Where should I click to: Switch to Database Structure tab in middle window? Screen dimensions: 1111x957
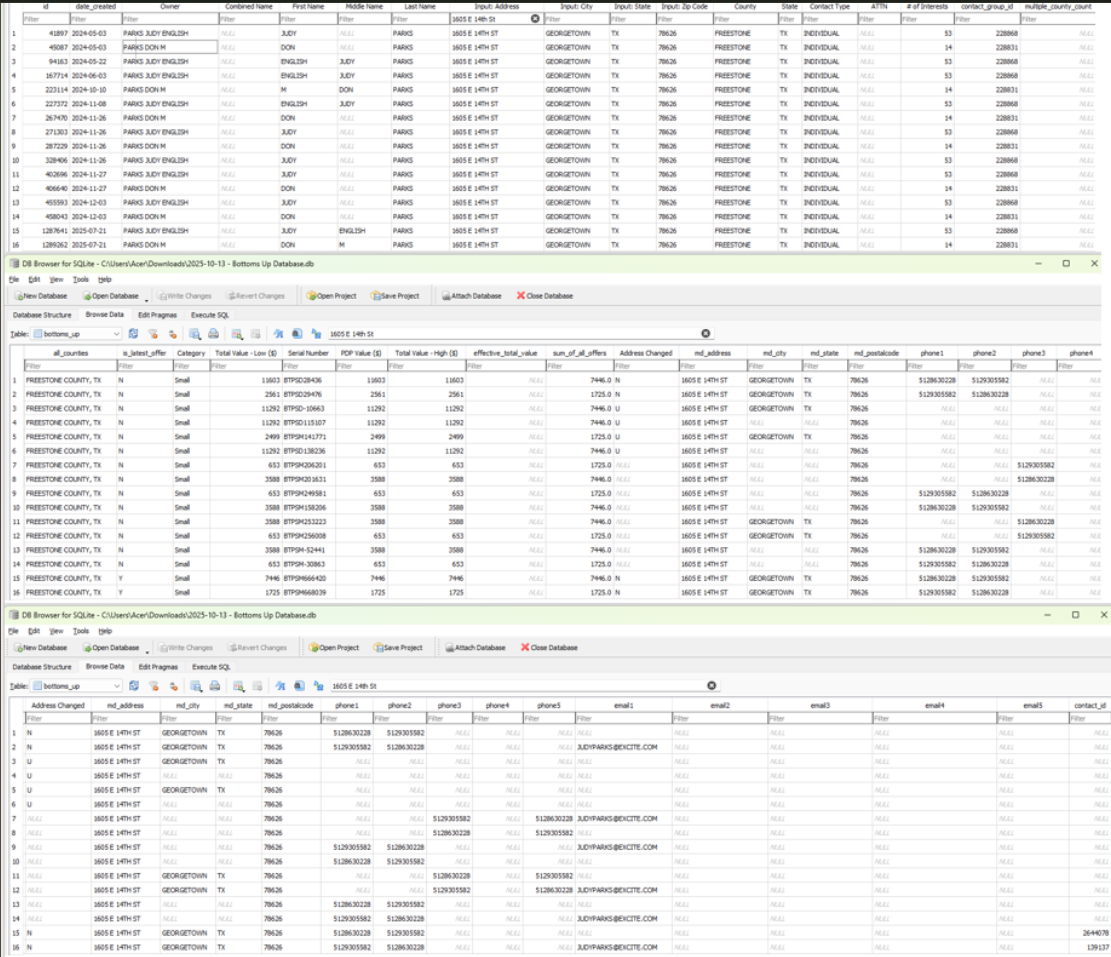(42, 315)
